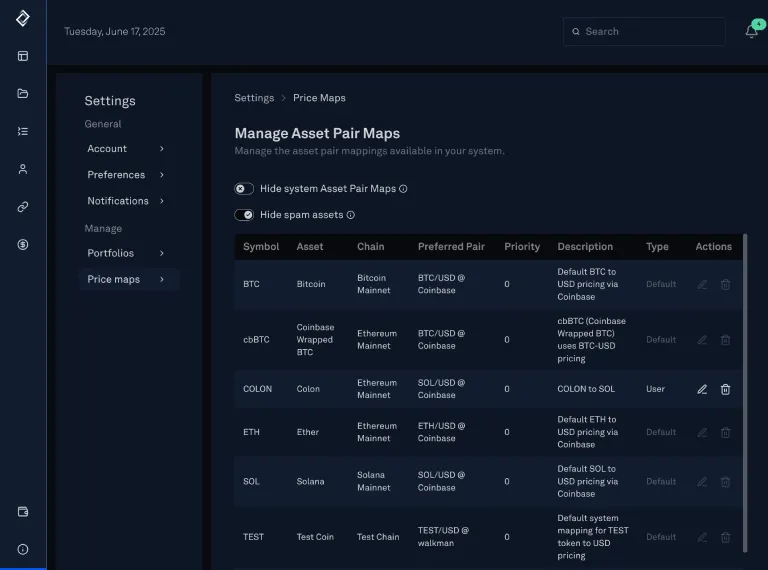
Task: Click the edit pencil in BTC row
Action: (x=702, y=285)
